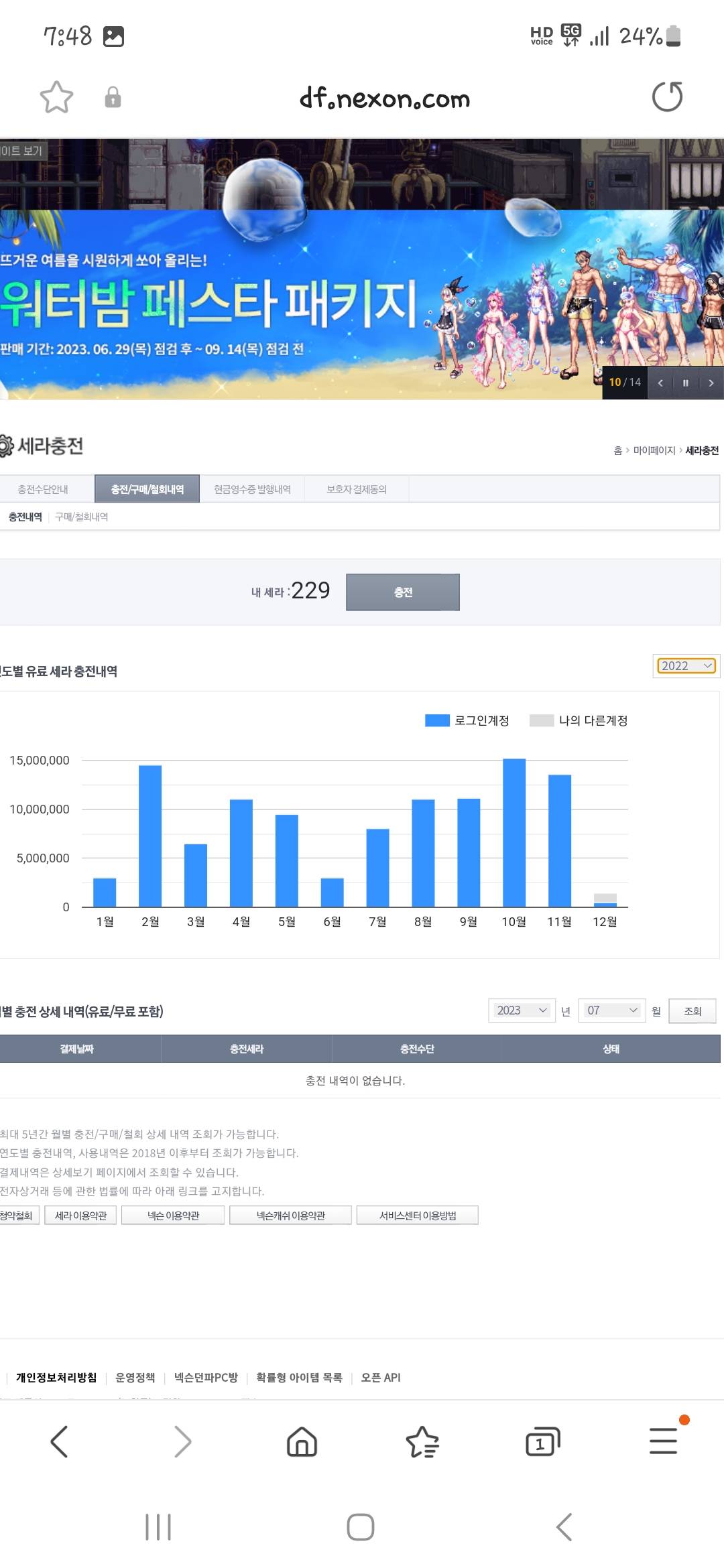Open 오픈 API footer link

coord(381,1378)
